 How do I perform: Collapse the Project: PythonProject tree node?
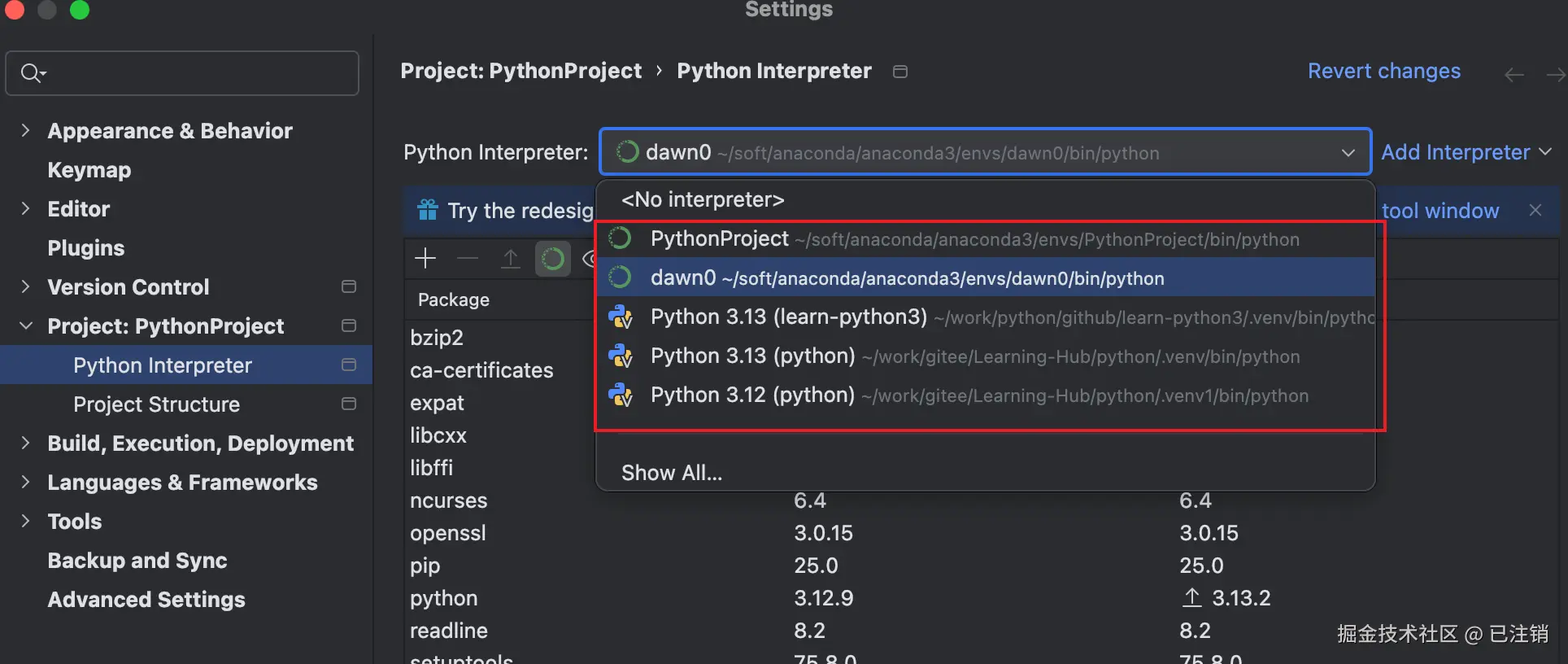click(x=25, y=325)
